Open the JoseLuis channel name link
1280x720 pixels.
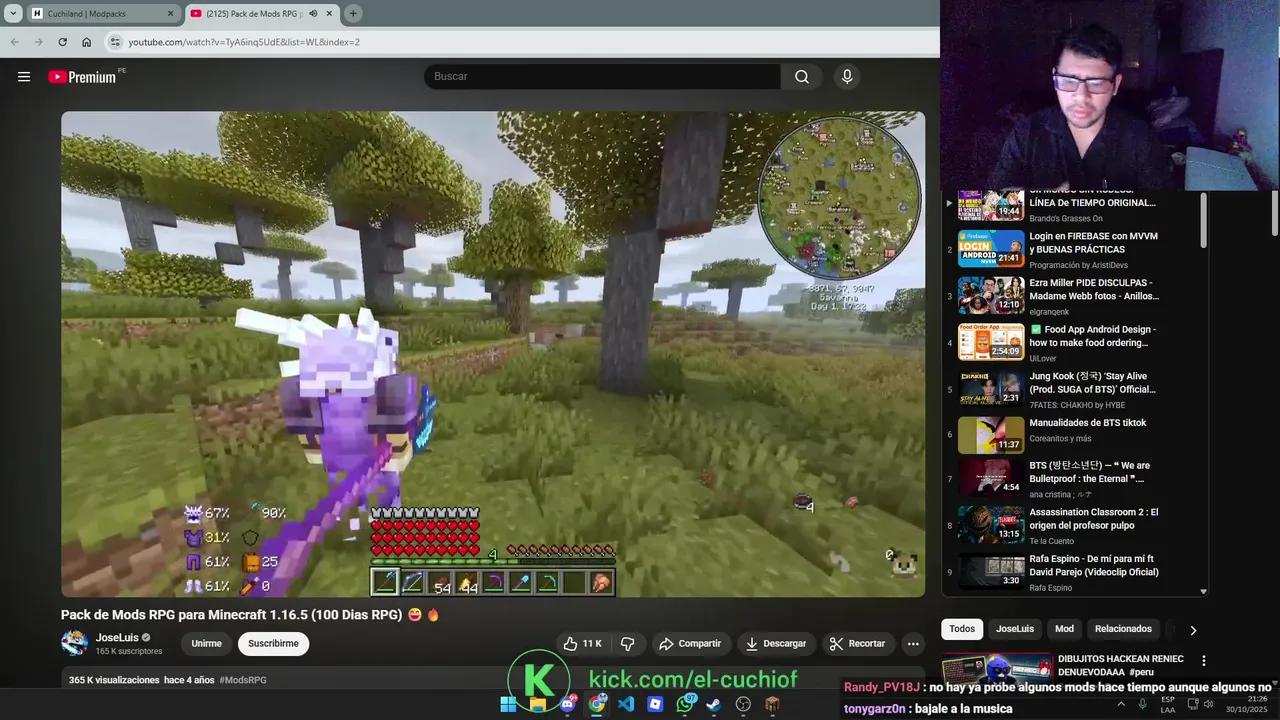pyautogui.click(x=117, y=638)
